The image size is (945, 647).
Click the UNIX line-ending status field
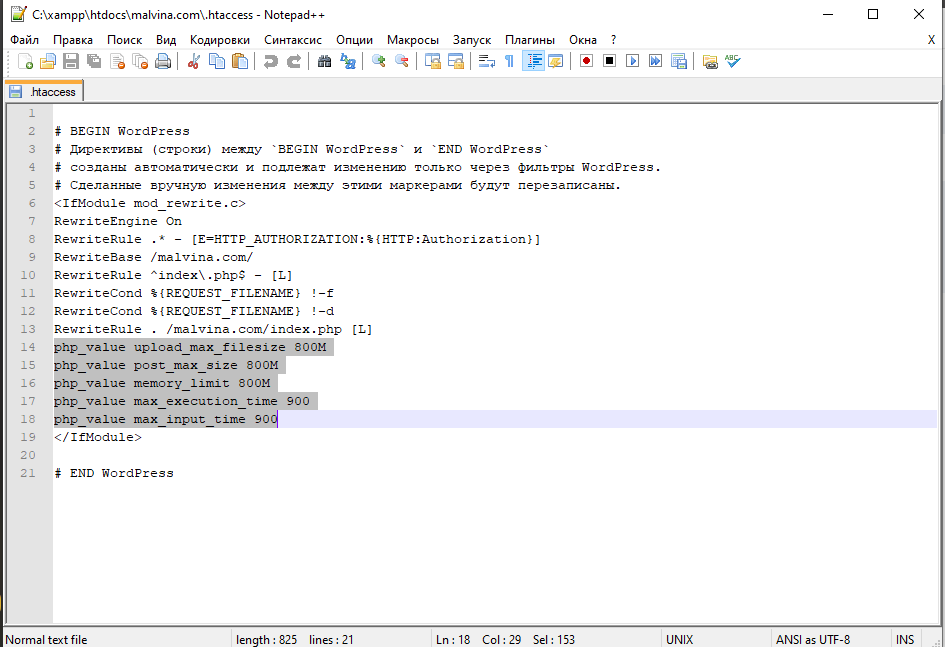point(680,639)
